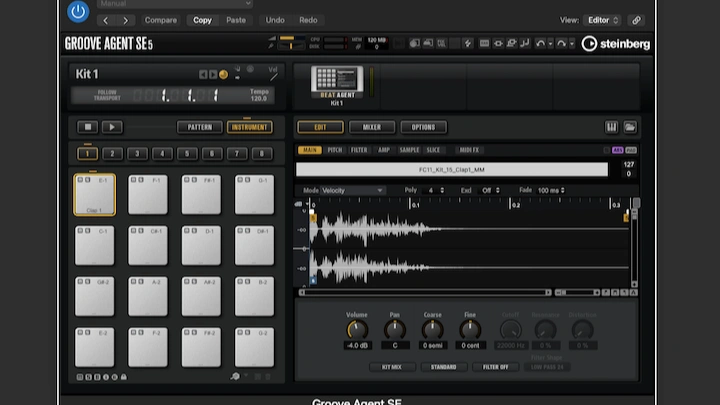
Task: Open the Mixer page
Action: pyautogui.click(x=372, y=127)
